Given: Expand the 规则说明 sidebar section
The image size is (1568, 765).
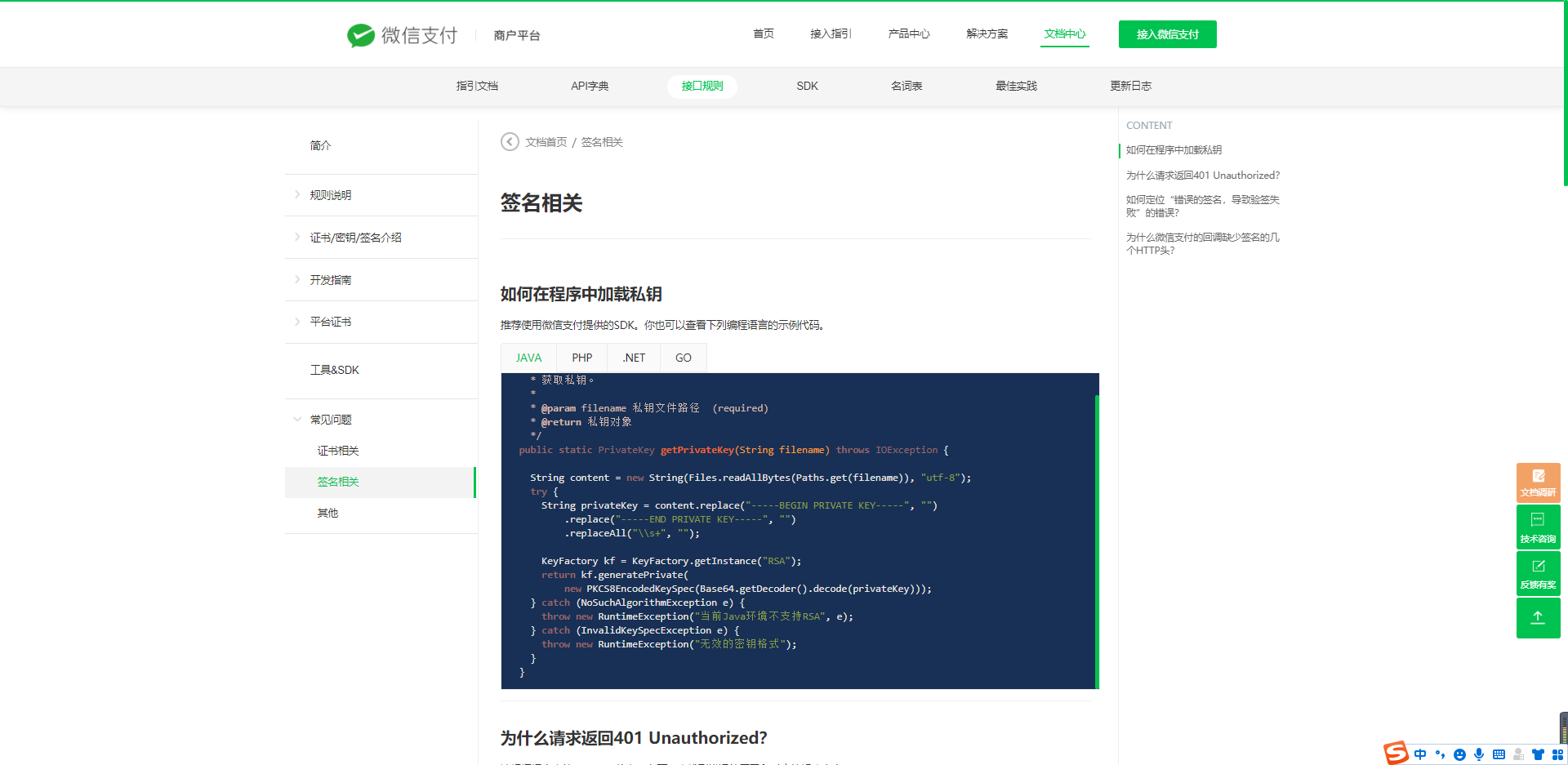Looking at the screenshot, I should pyautogui.click(x=330, y=194).
